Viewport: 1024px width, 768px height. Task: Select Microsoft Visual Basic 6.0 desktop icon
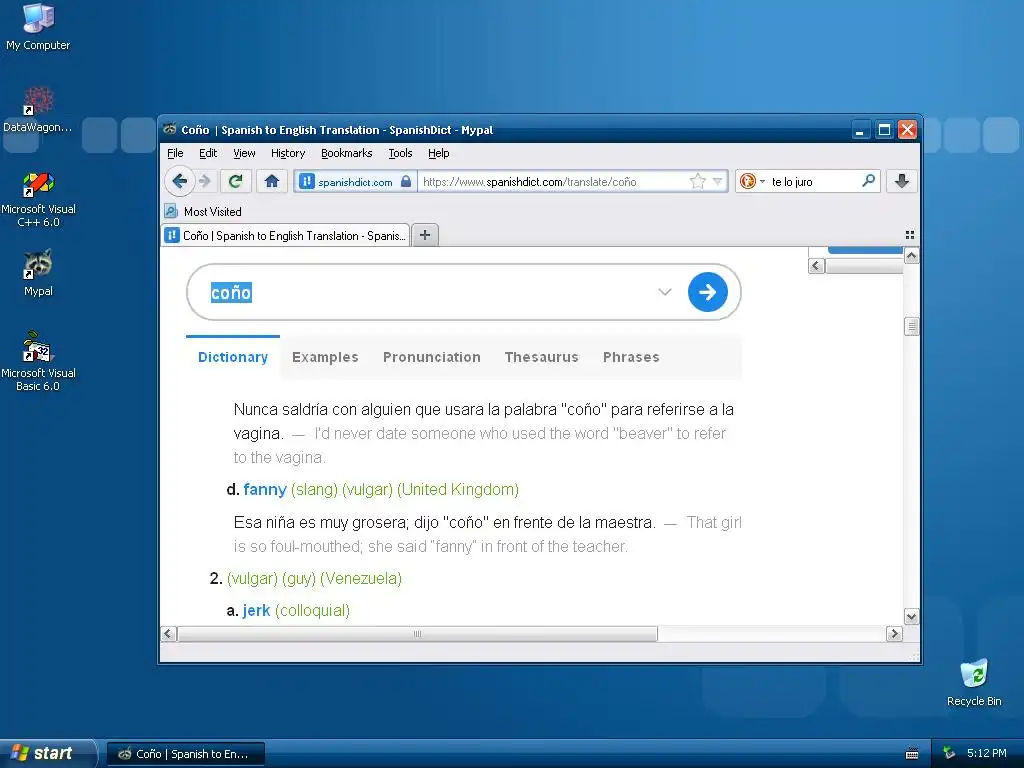pos(38,361)
